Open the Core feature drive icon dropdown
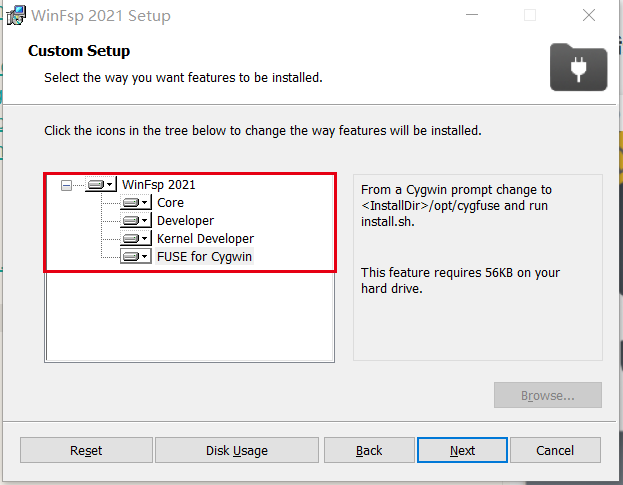Image resolution: width=623 pixels, height=485 pixels. (136, 203)
